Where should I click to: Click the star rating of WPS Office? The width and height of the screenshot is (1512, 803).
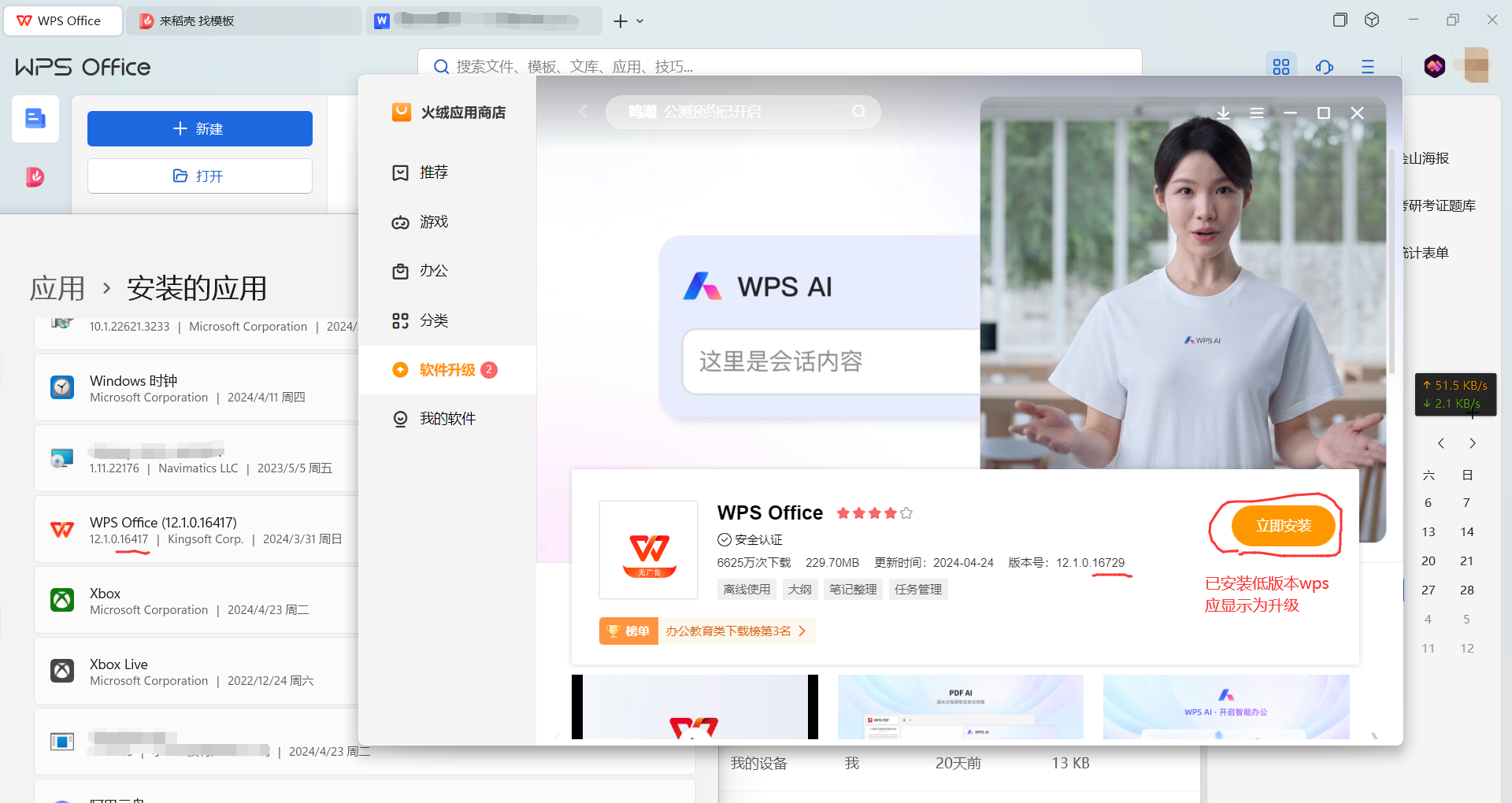point(874,513)
